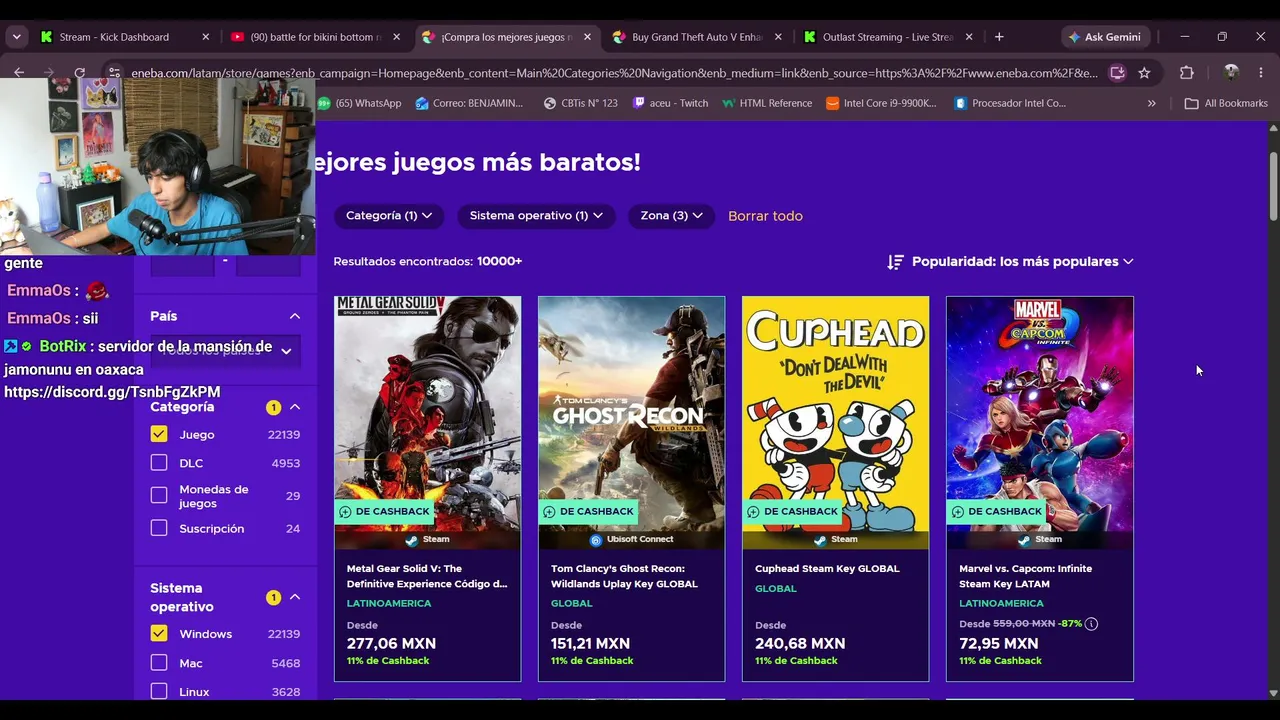Uncheck the Juego category checkbox
This screenshot has width=1280, height=720.
click(159, 434)
